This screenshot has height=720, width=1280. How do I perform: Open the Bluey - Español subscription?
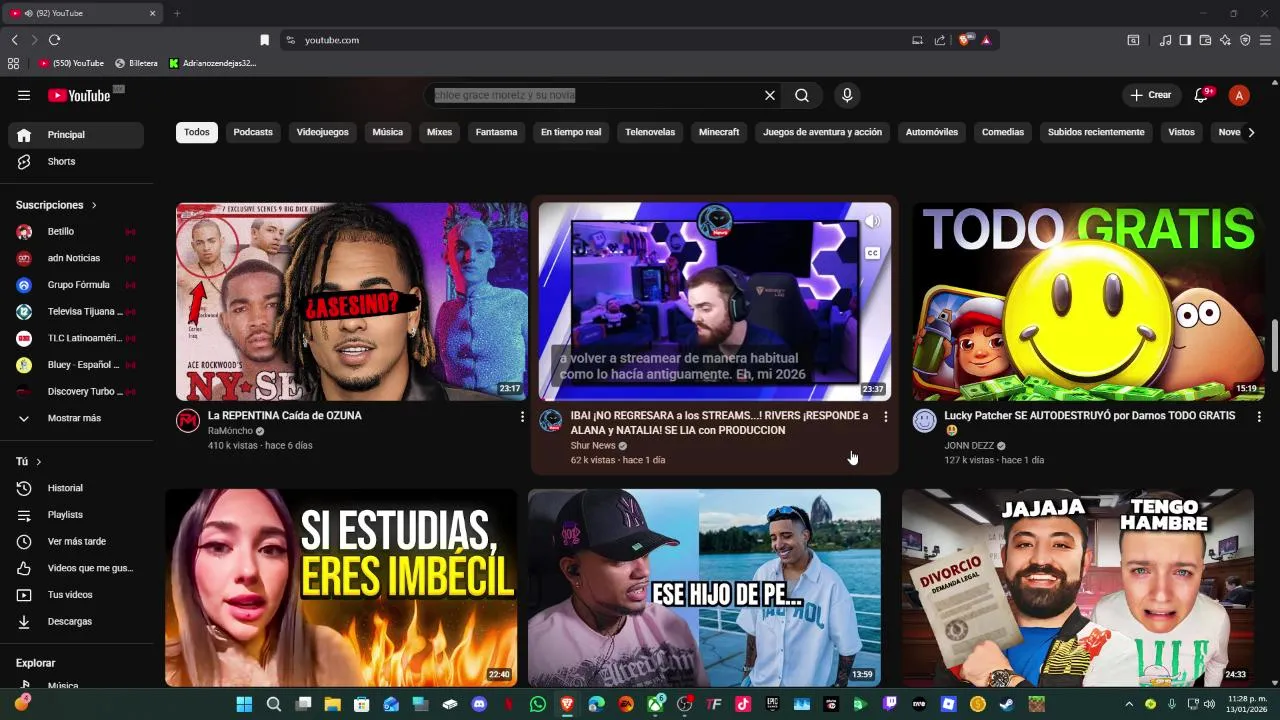tap(76, 365)
